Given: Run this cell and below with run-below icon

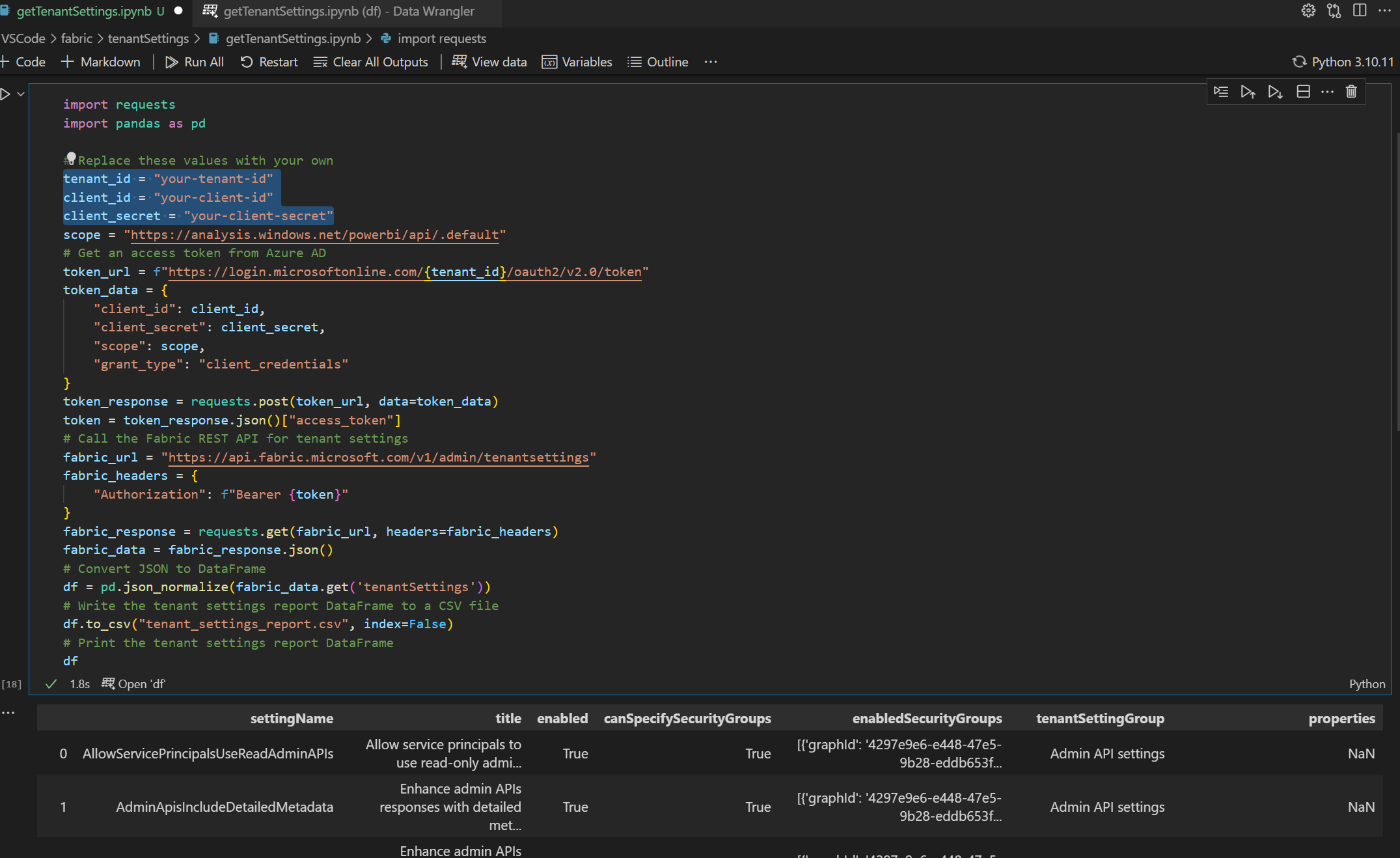Looking at the screenshot, I should coord(1275,92).
